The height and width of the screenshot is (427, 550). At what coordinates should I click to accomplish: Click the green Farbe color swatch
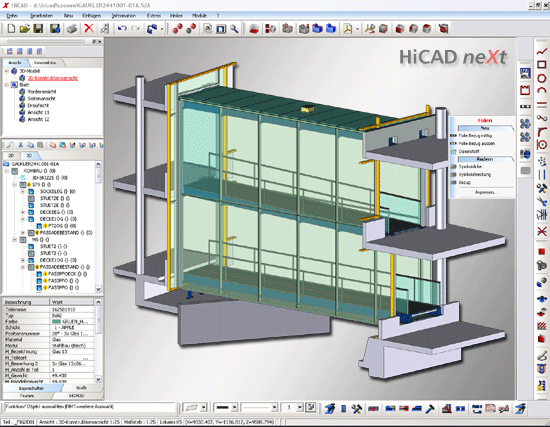(x=56, y=321)
